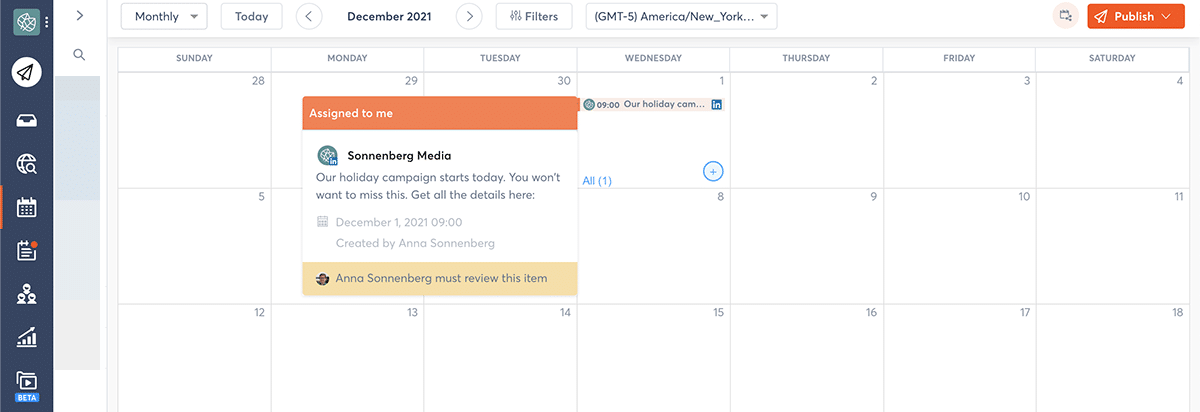1200x412 pixels.
Task: Open the Filters options
Action: [534, 16]
